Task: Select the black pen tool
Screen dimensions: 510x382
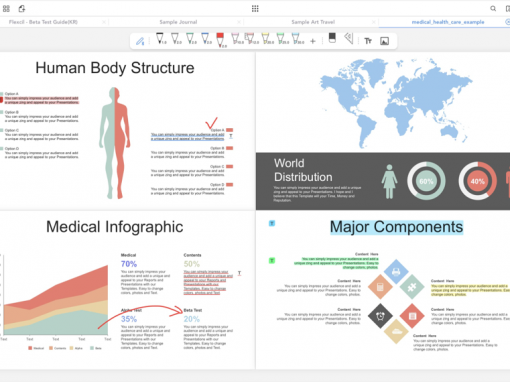Action: (x=160, y=39)
